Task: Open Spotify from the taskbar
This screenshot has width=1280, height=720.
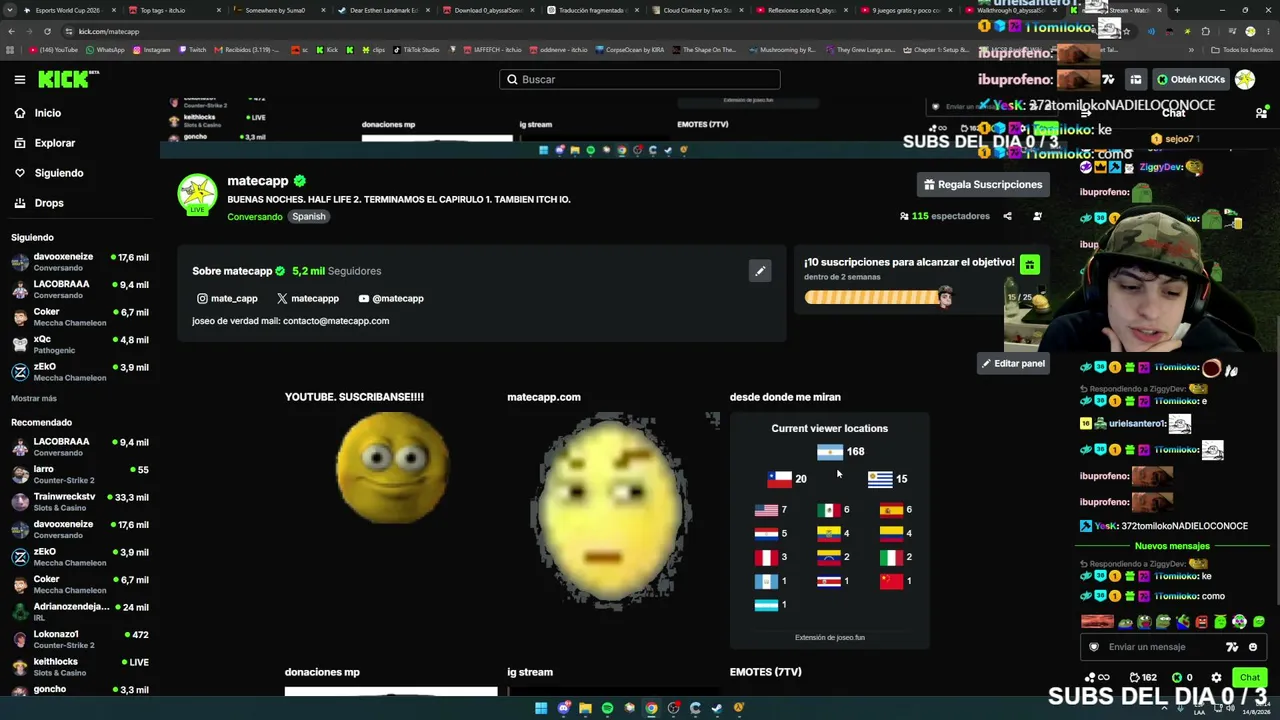Action: tap(607, 708)
